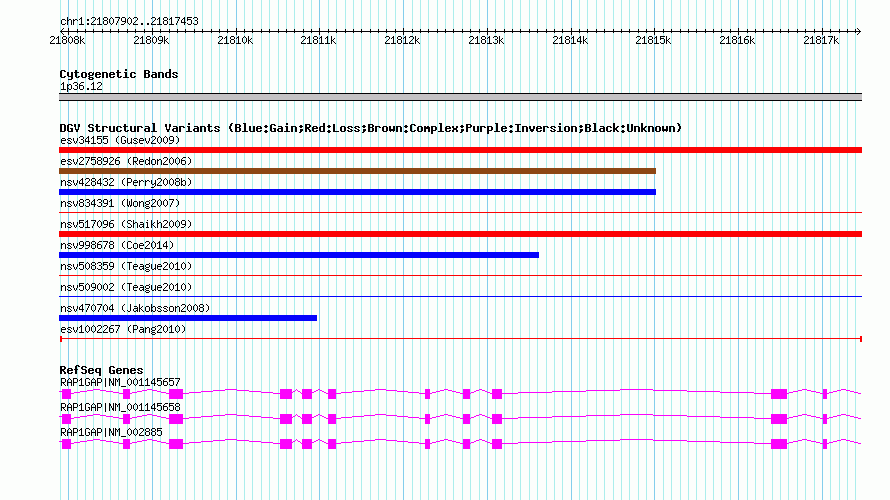Click the 1p36.12 band label

tap(81, 86)
